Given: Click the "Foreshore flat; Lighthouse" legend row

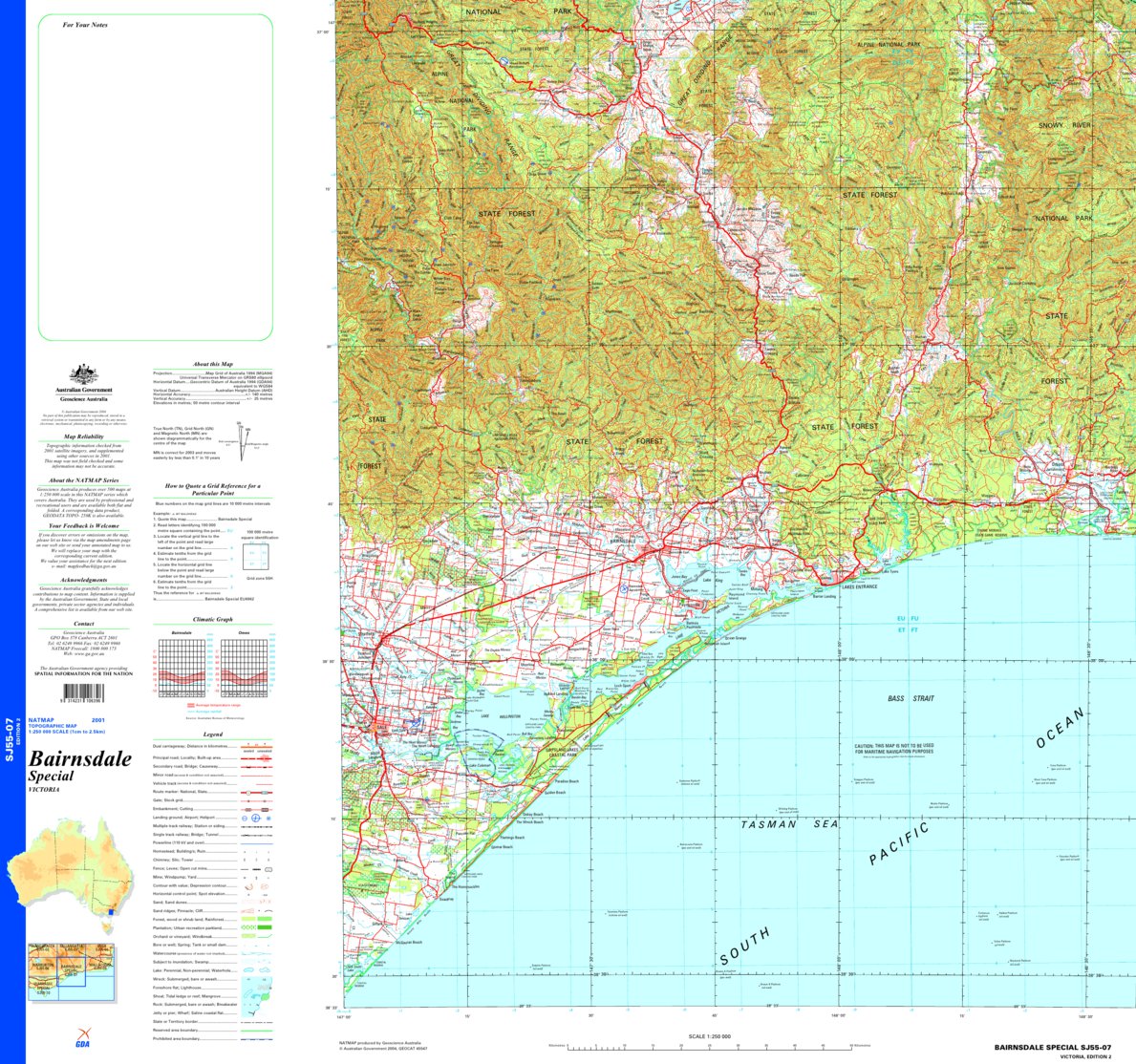Looking at the screenshot, I should (x=213, y=988).
